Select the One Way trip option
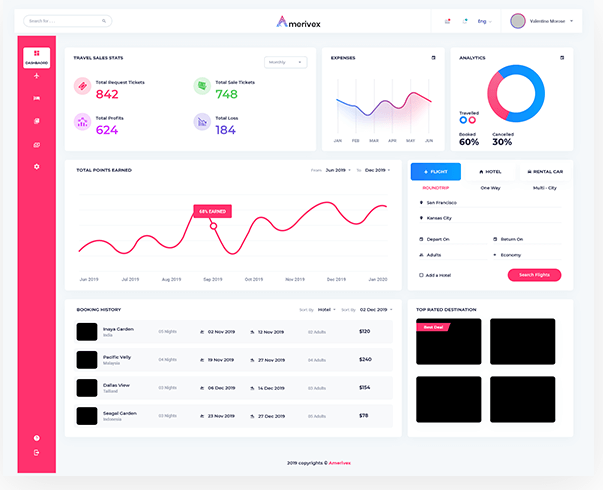The width and height of the screenshot is (603, 490). click(x=490, y=188)
